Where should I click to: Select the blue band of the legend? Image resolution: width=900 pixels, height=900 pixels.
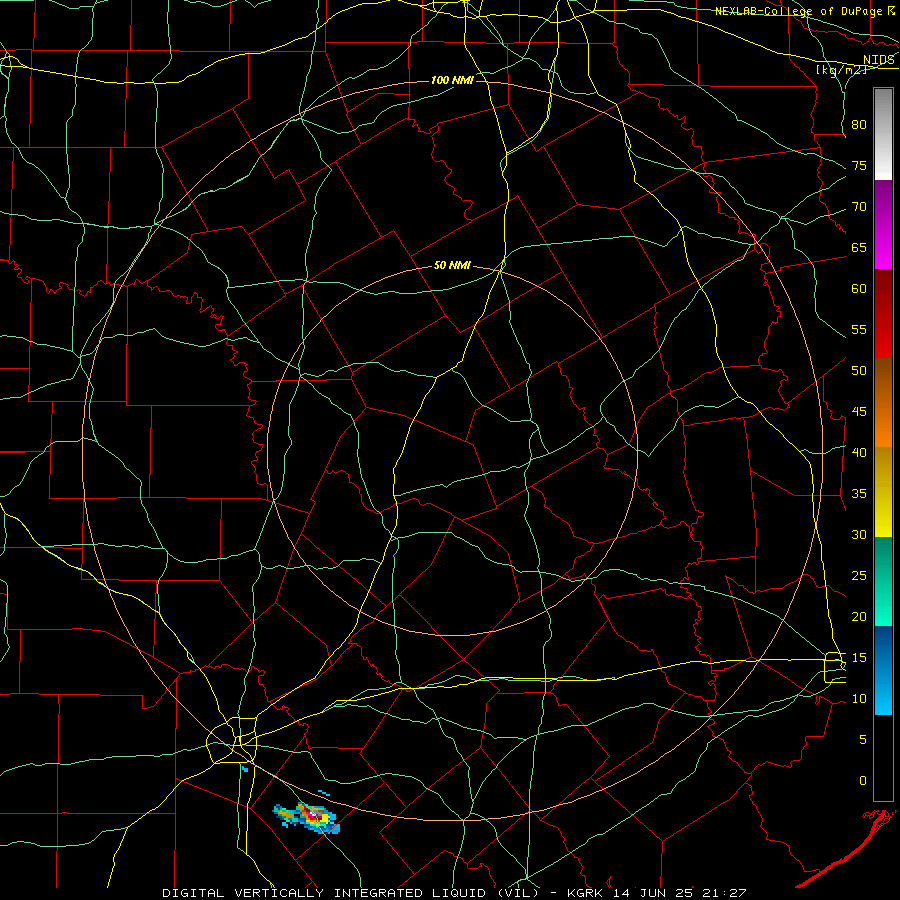(883, 670)
